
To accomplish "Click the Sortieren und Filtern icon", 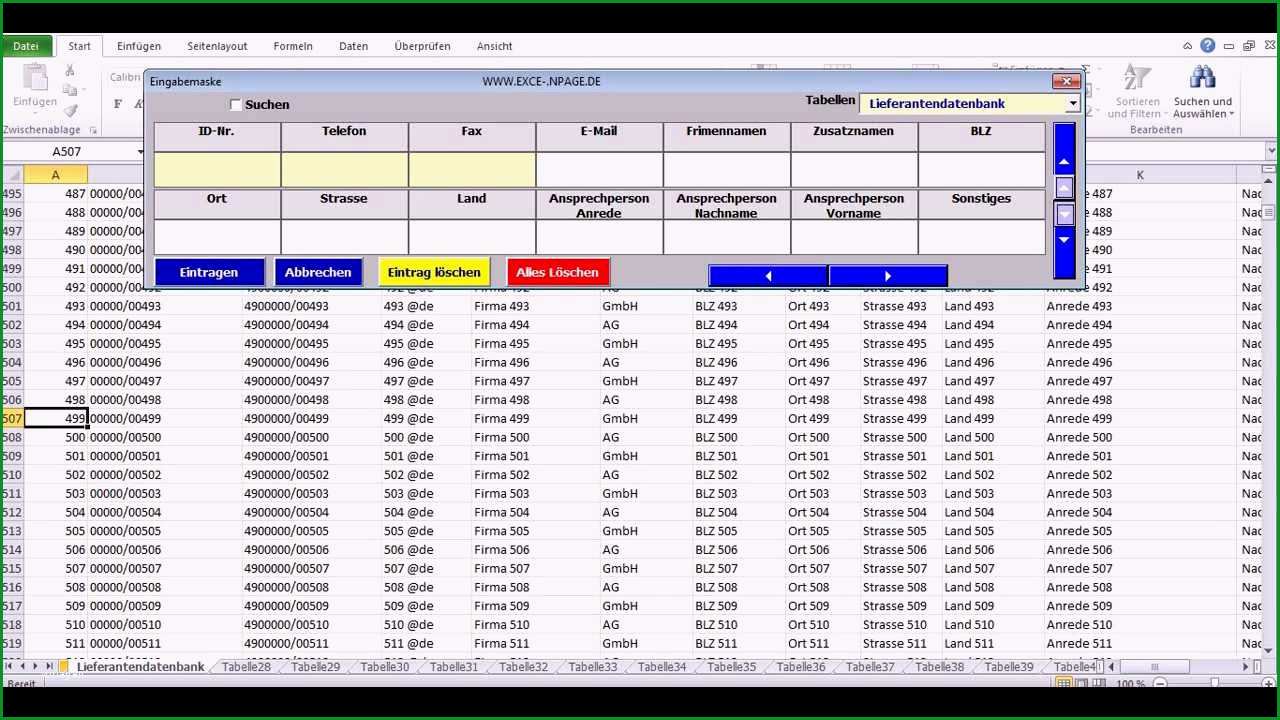I will tap(1136, 78).
